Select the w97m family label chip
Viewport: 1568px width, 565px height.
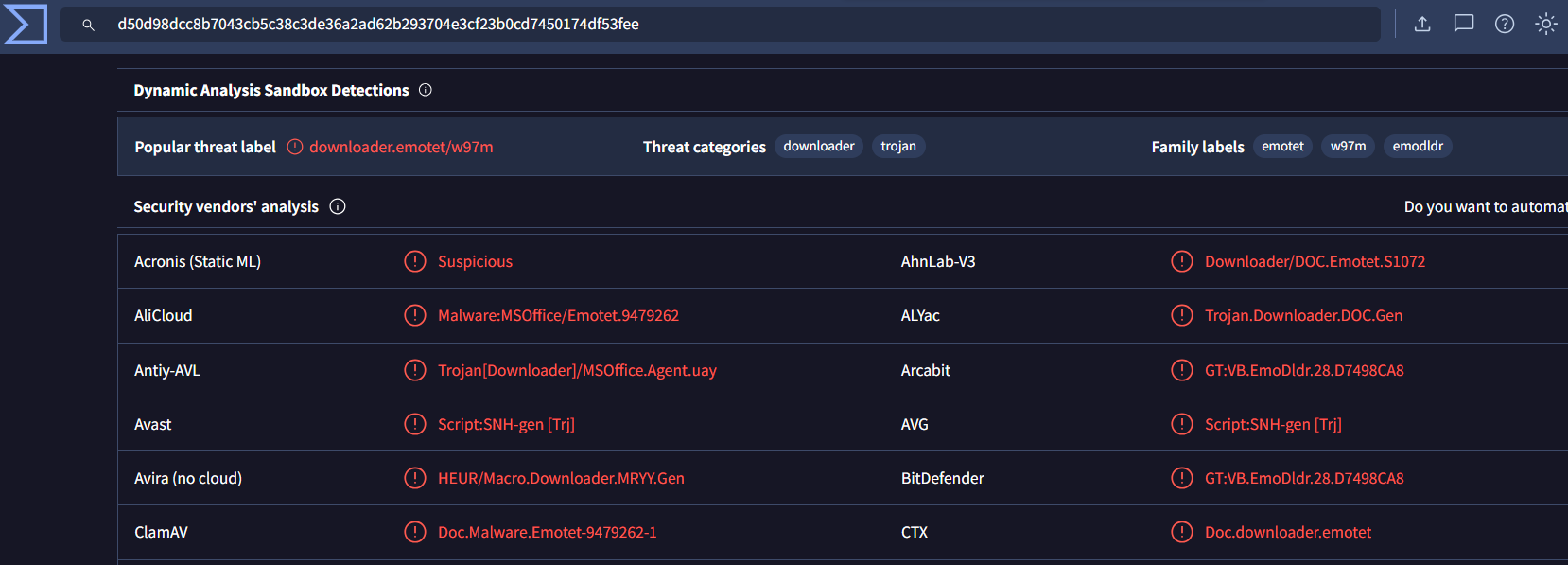click(x=1348, y=146)
